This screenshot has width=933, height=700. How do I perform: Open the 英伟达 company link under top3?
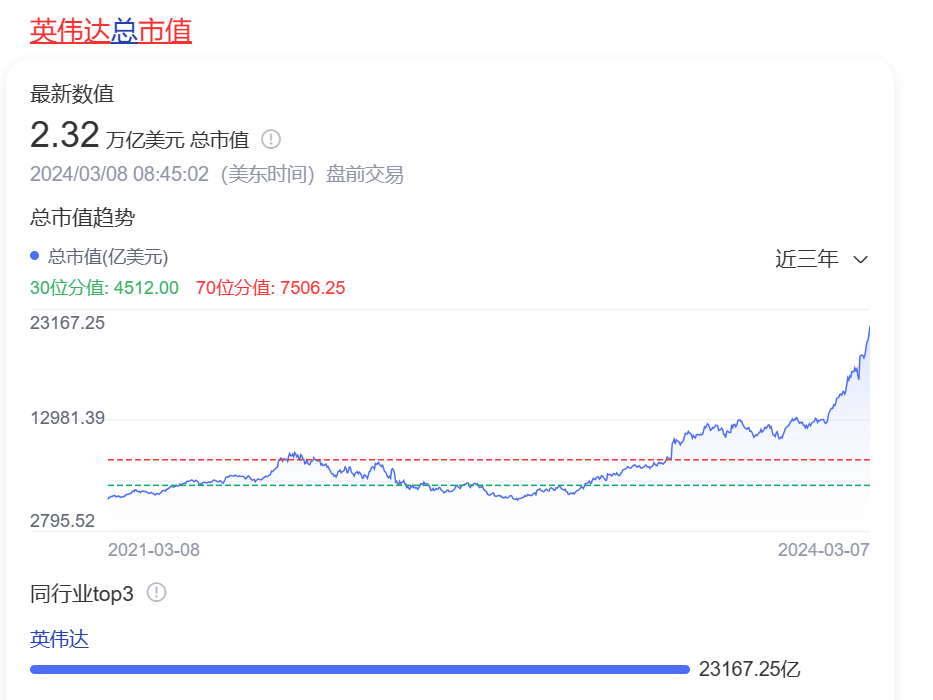[60, 639]
